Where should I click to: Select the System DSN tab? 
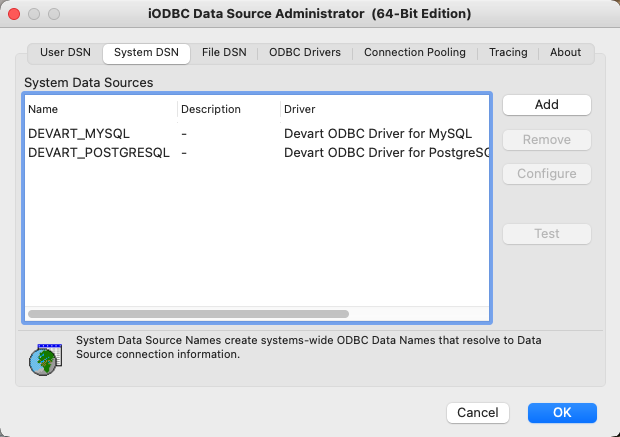pos(146,53)
